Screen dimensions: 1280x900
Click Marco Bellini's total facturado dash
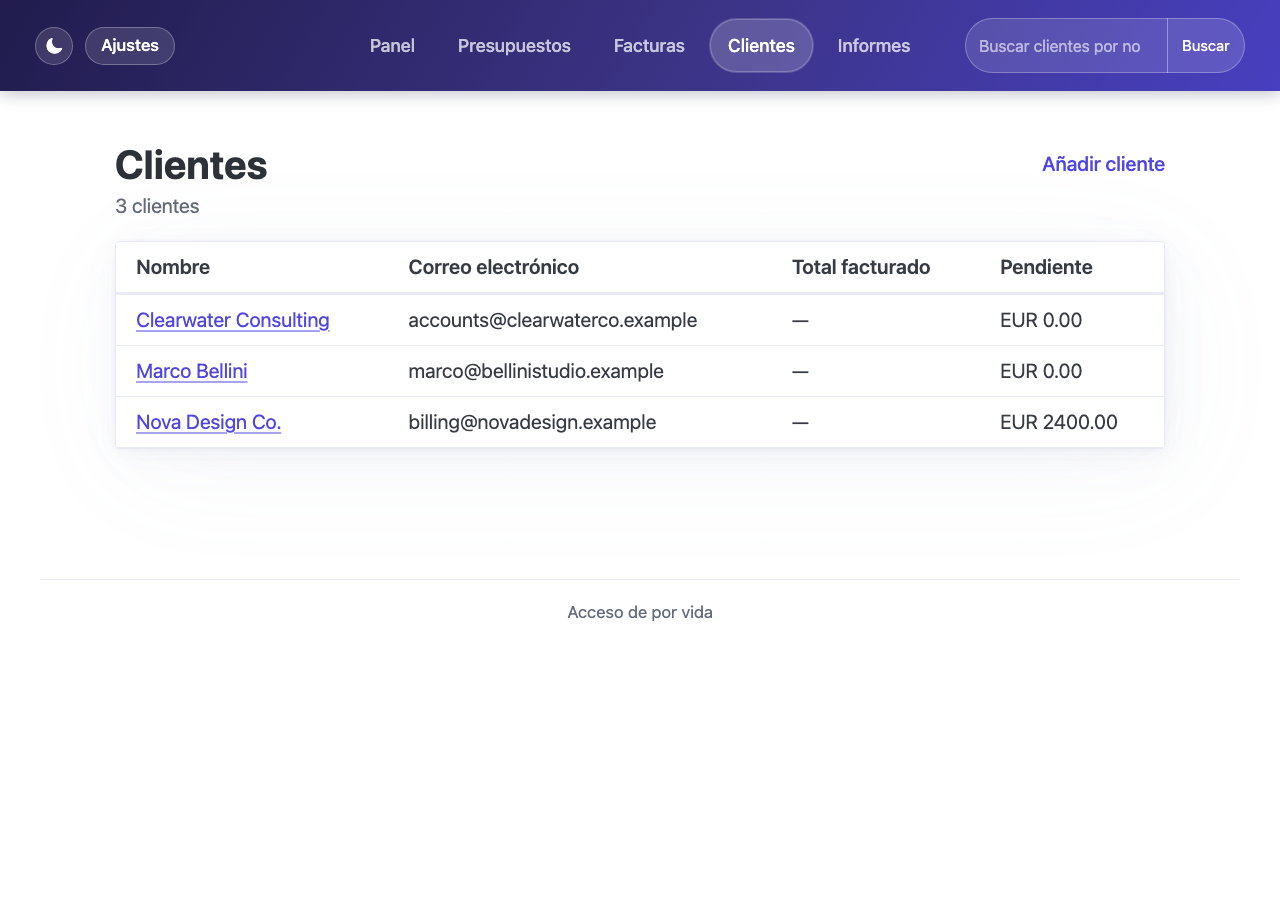(x=800, y=371)
